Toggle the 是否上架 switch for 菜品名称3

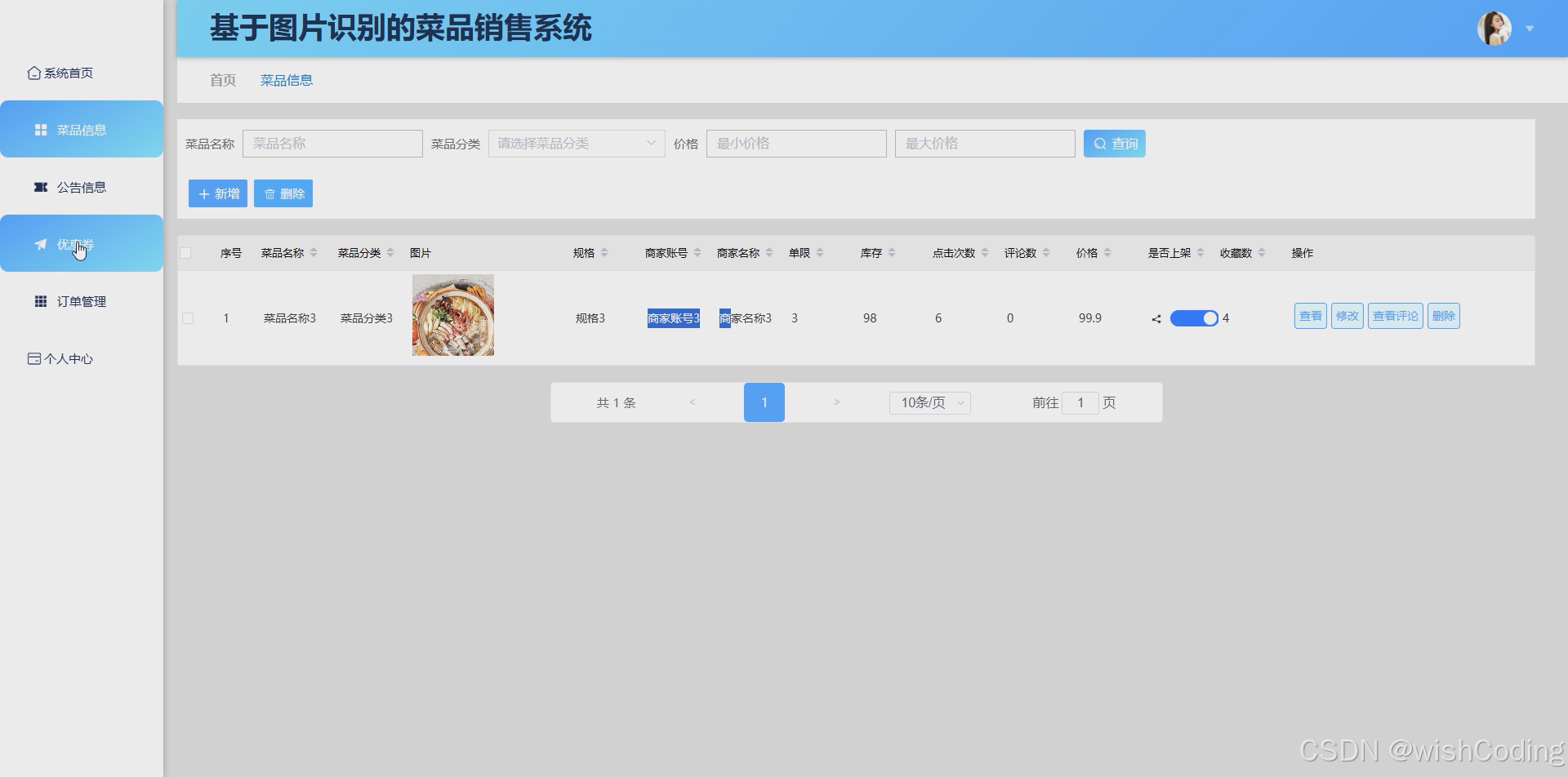[x=1195, y=317]
